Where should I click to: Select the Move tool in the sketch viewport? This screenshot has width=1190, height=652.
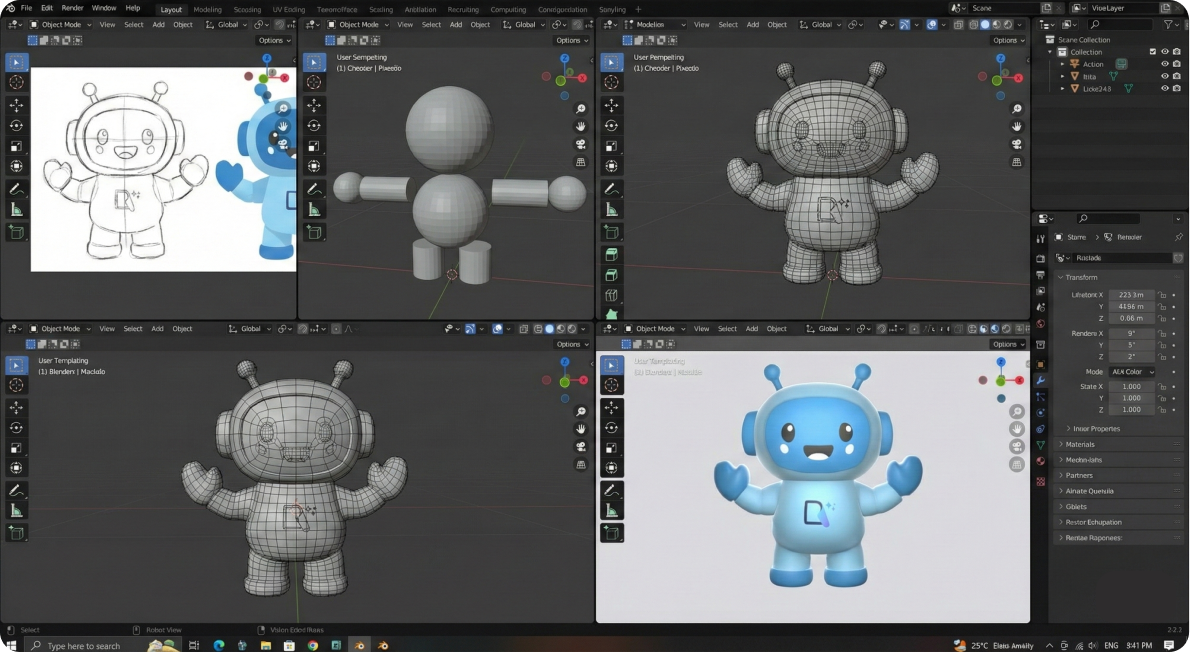click(x=16, y=104)
